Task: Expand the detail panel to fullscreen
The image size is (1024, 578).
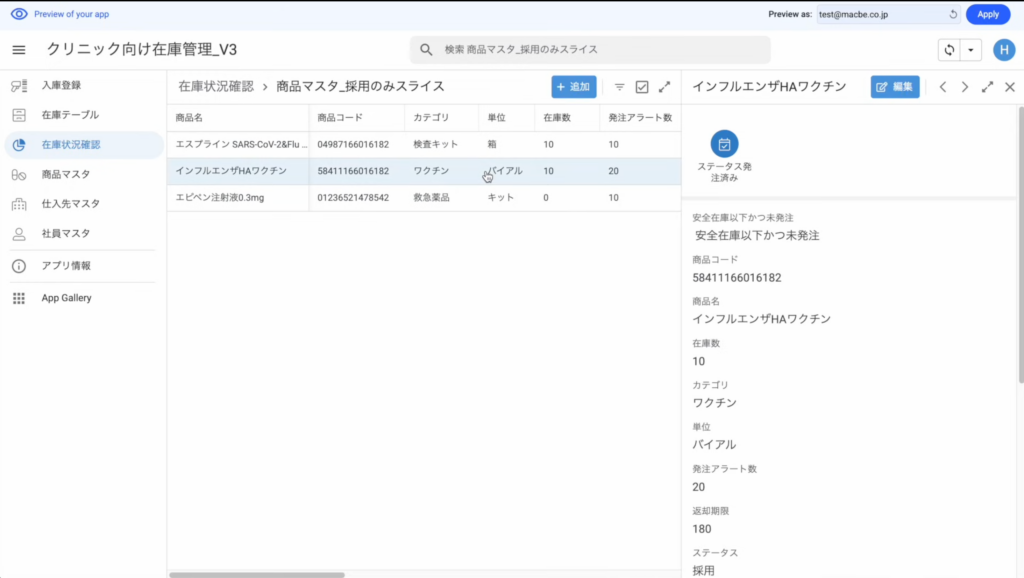Action: (987, 87)
